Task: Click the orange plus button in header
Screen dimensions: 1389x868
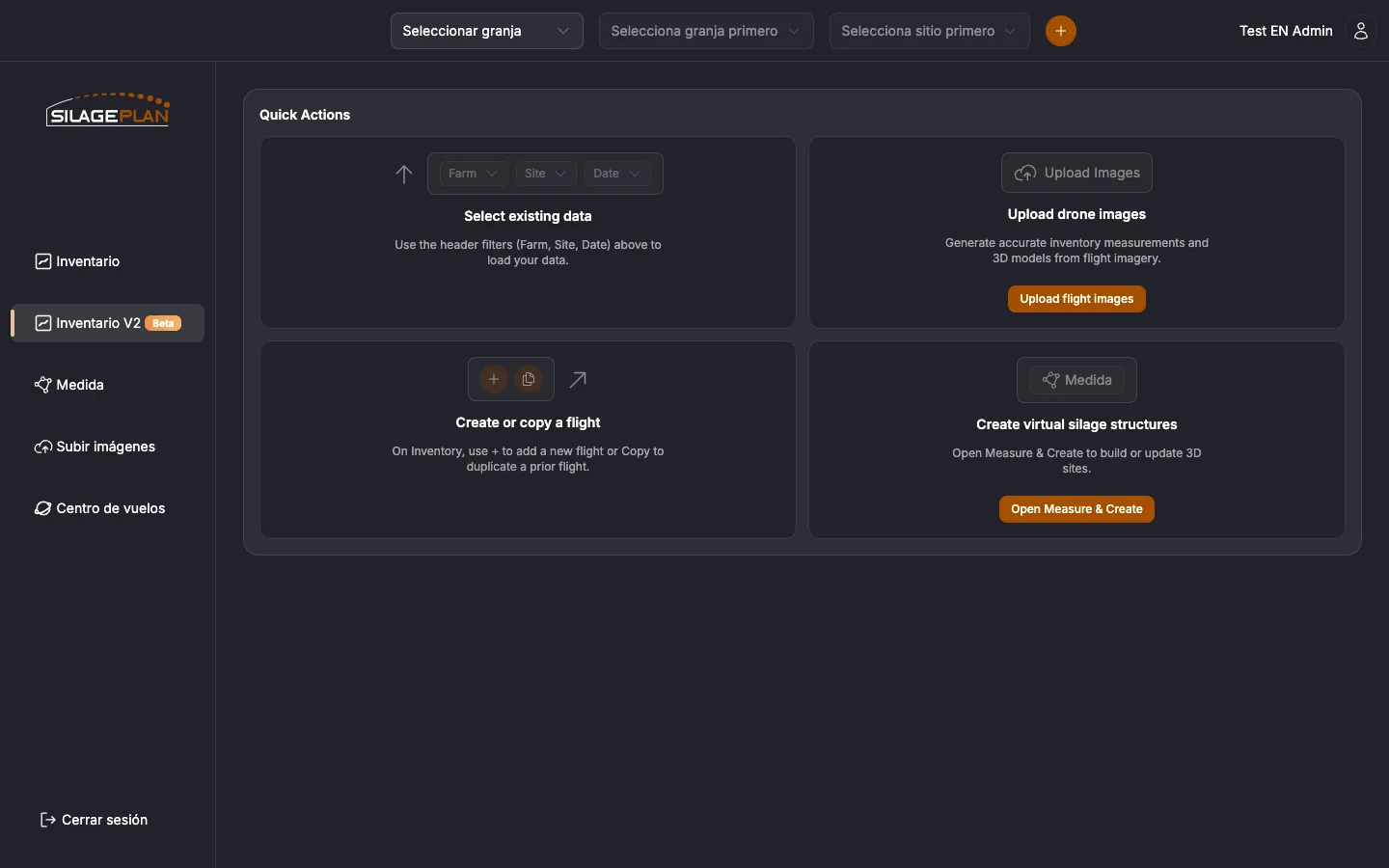Action: tap(1060, 31)
